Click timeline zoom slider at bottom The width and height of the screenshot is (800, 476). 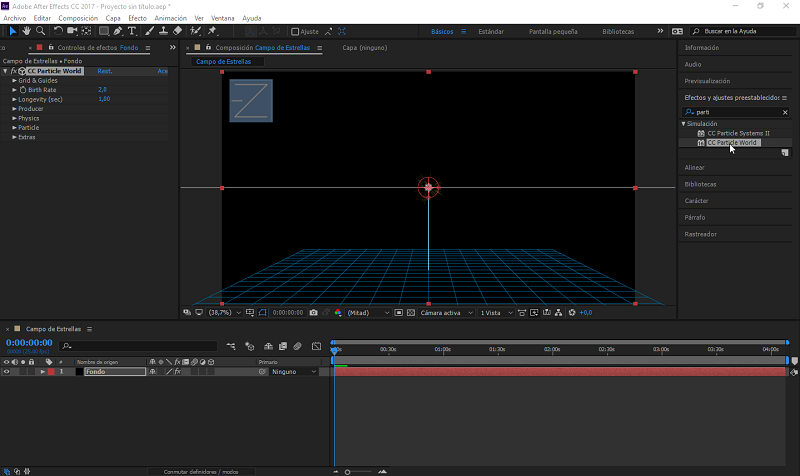[x=359, y=472]
